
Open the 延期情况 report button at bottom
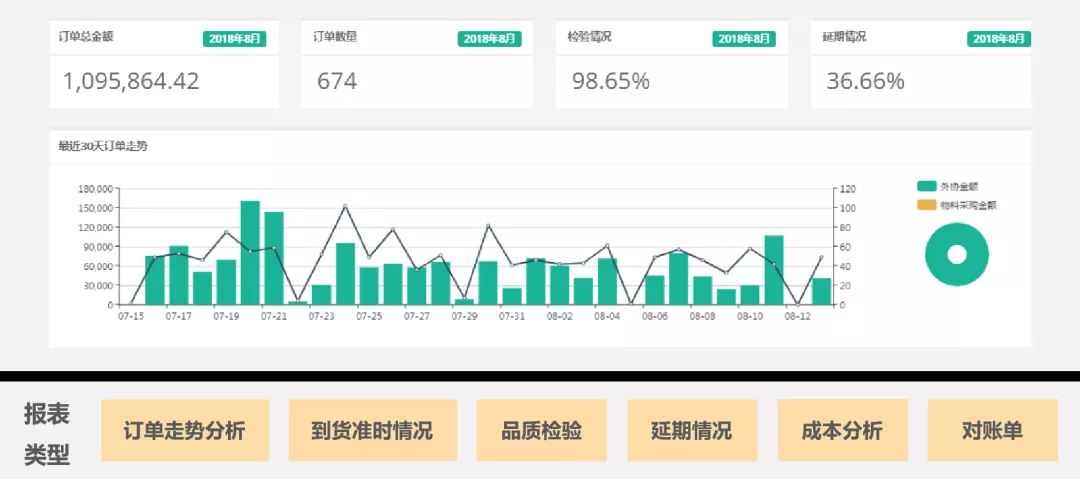[x=691, y=431]
